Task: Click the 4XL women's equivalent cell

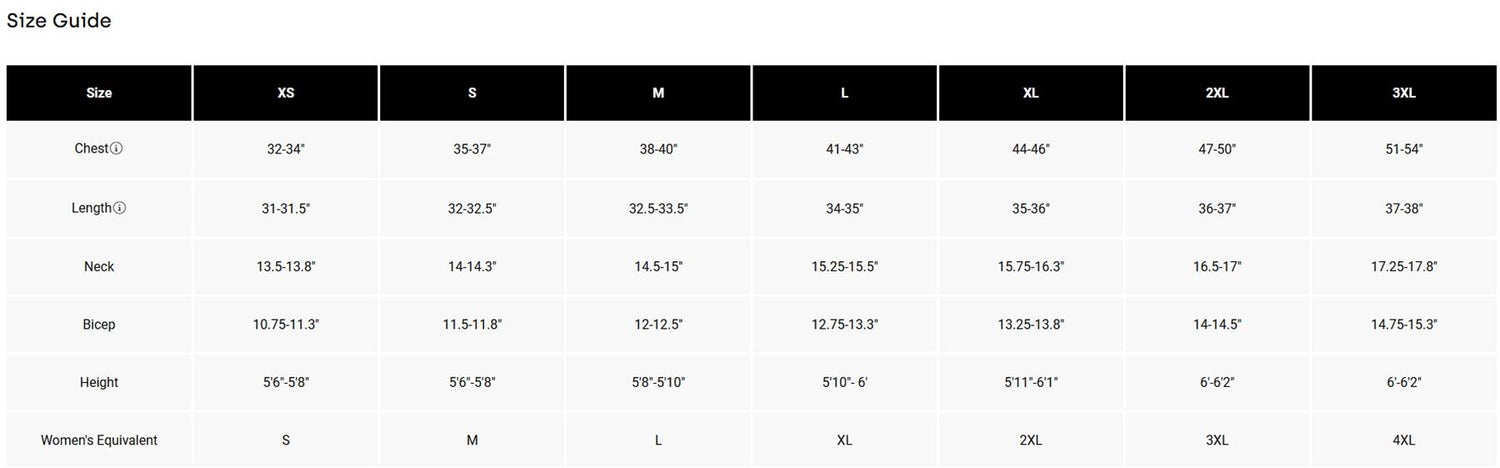Action: coord(1404,441)
